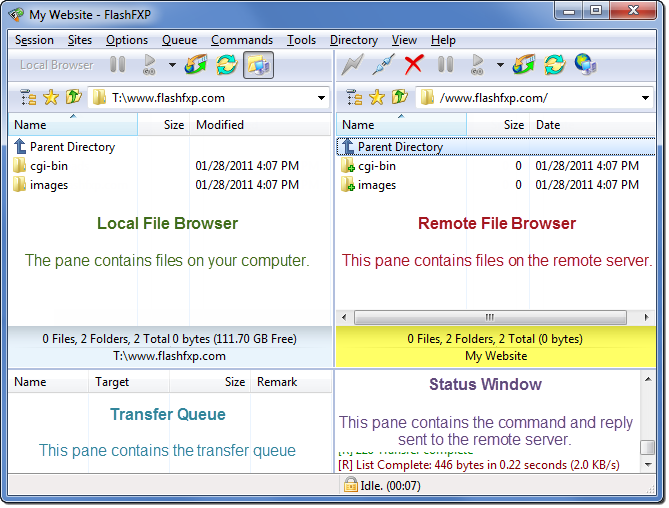
Task: Refresh the local file list
Action: [x=227, y=65]
